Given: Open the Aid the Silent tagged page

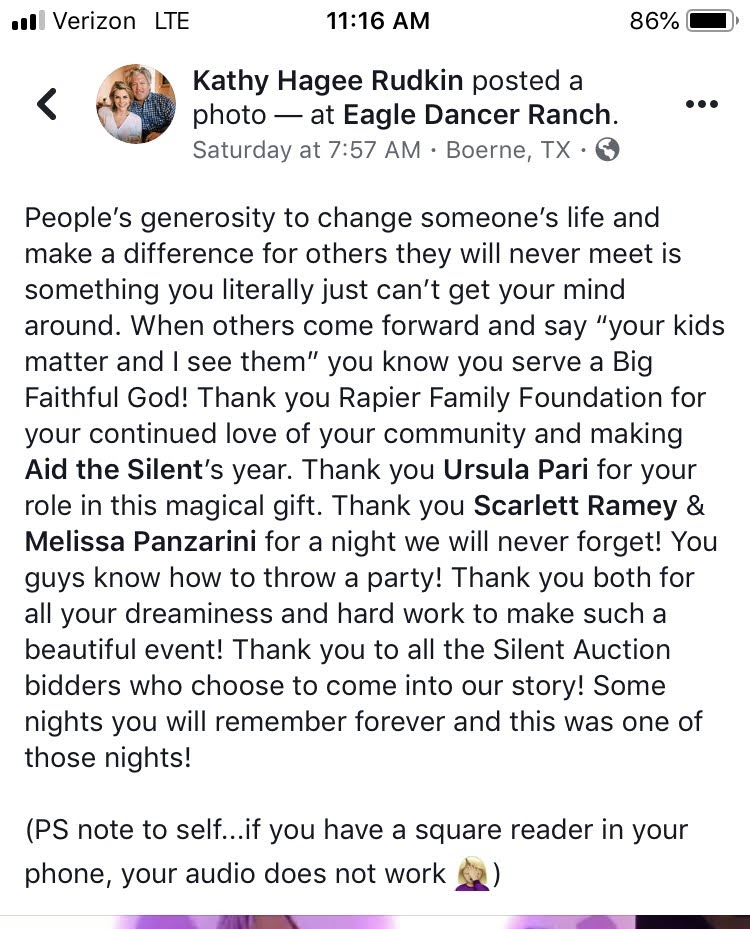Looking at the screenshot, I should click(114, 470).
